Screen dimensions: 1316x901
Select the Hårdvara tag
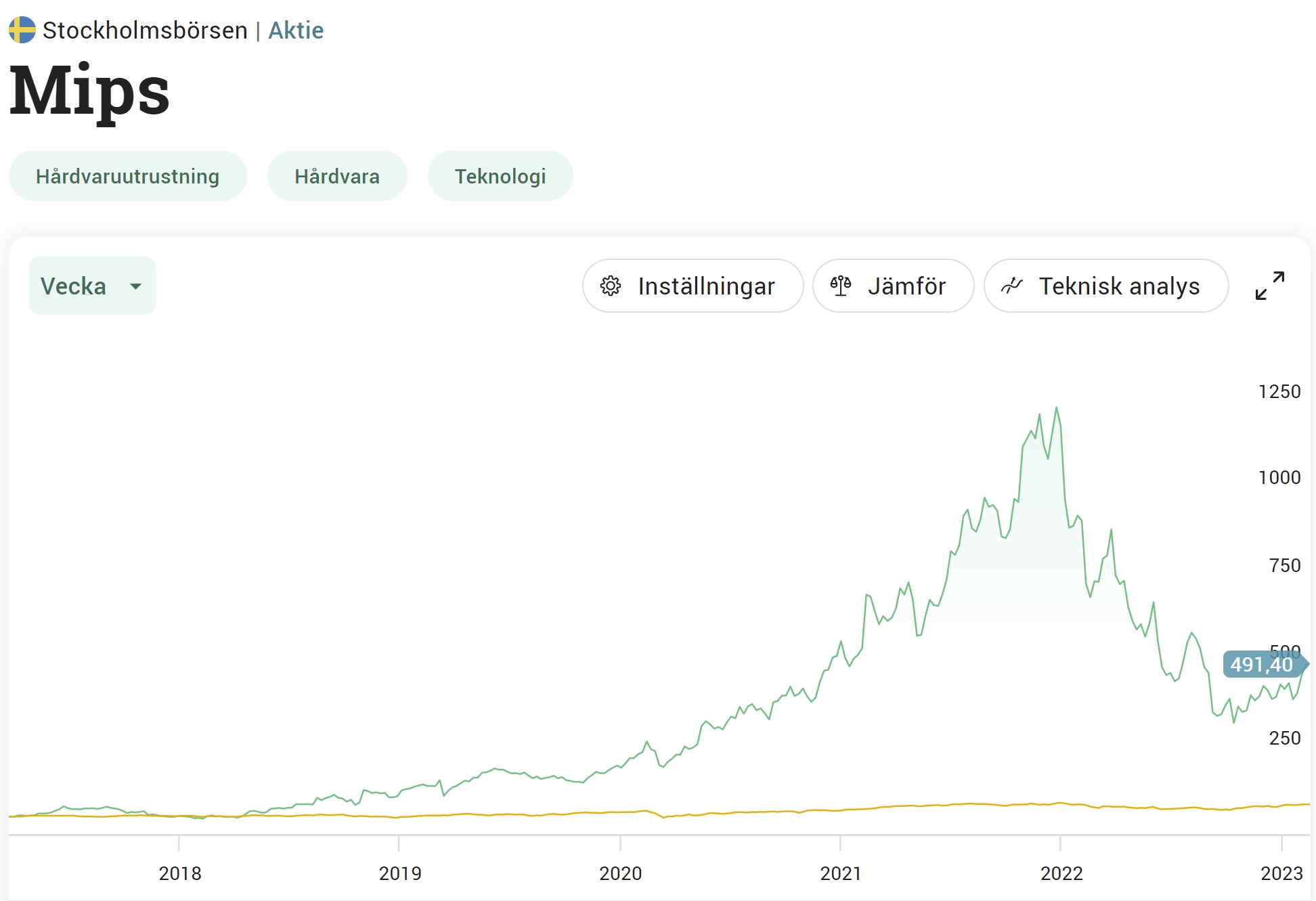click(x=337, y=177)
